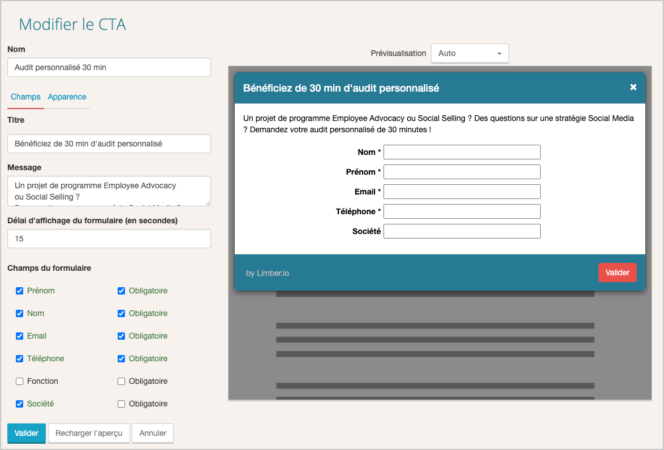Disable Obligatoire for the Téléphone field
The width and height of the screenshot is (664, 450).
pyautogui.click(x=122, y=358)
